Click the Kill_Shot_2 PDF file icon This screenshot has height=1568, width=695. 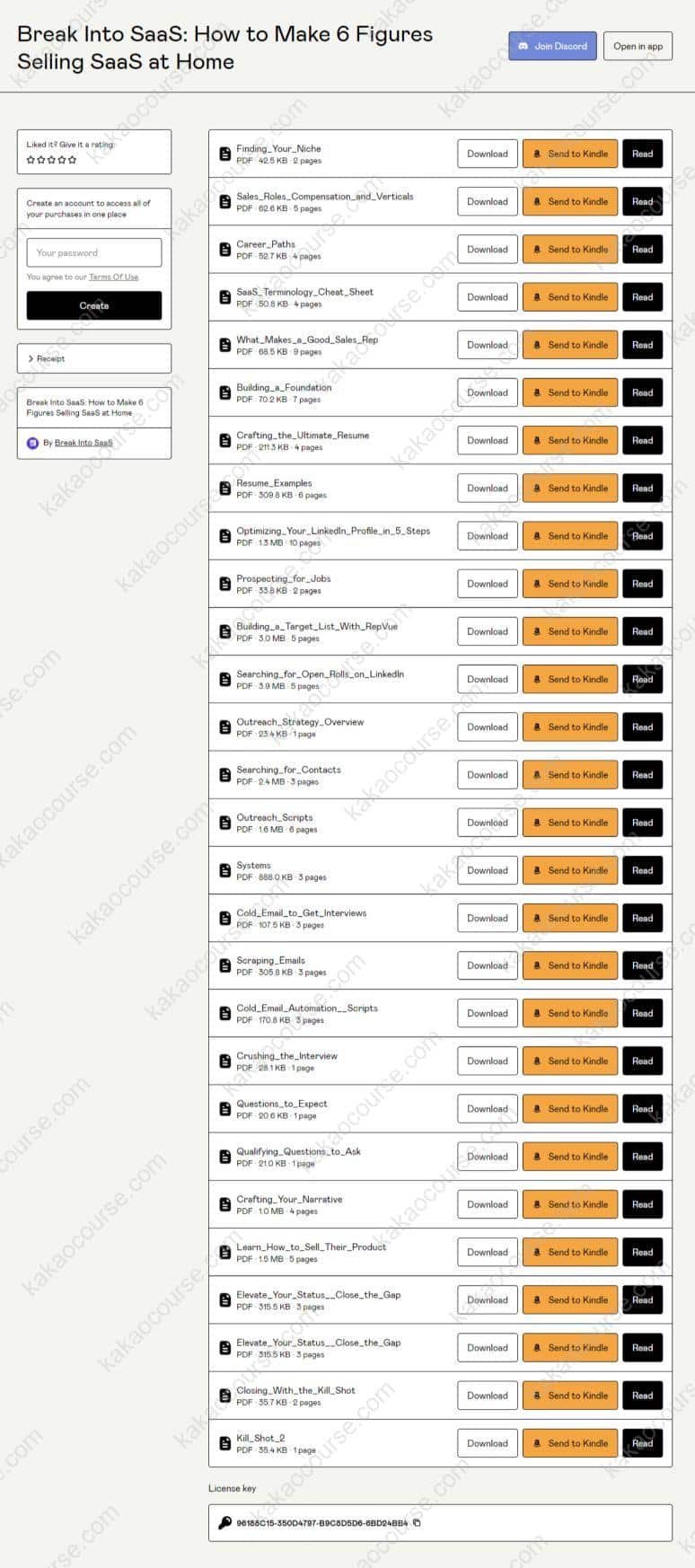point(224,1443)
